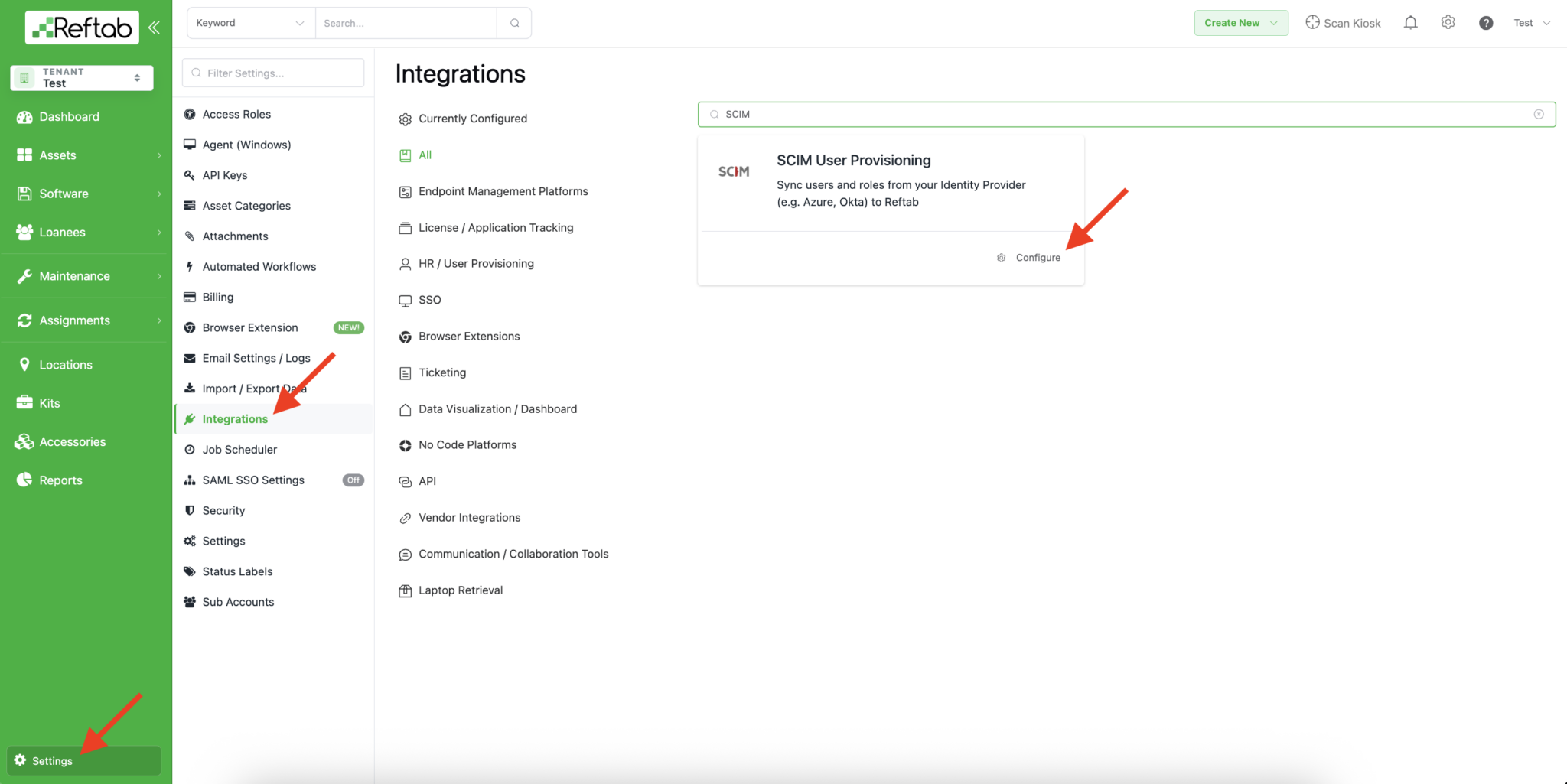This screenshot has width=1567, height=784.
Task: Click the integrations search field containing SCIM
Action: coord(1126,114)
